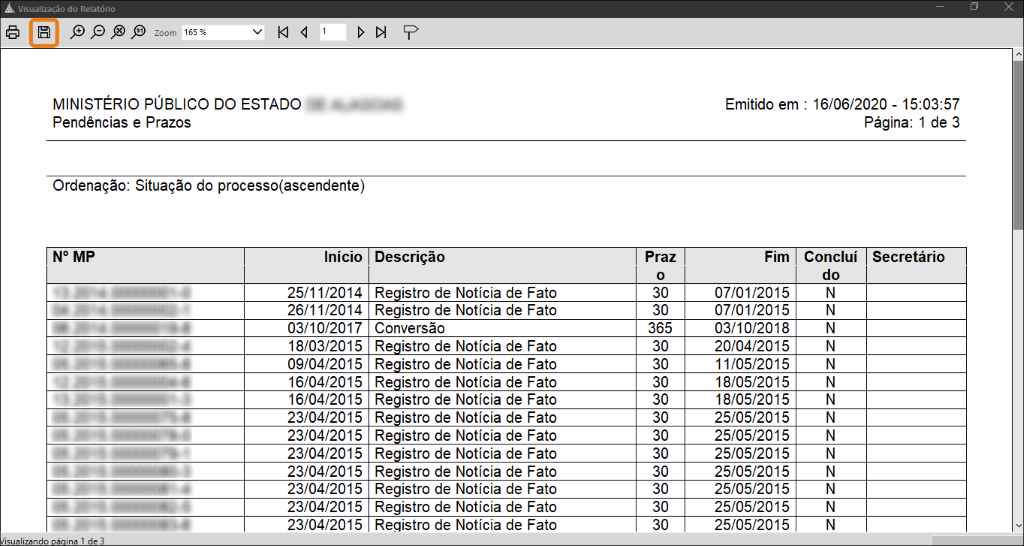The image size is (1024, 546).
Task: Advance to the next page arrow
Action: pos(360,32)
